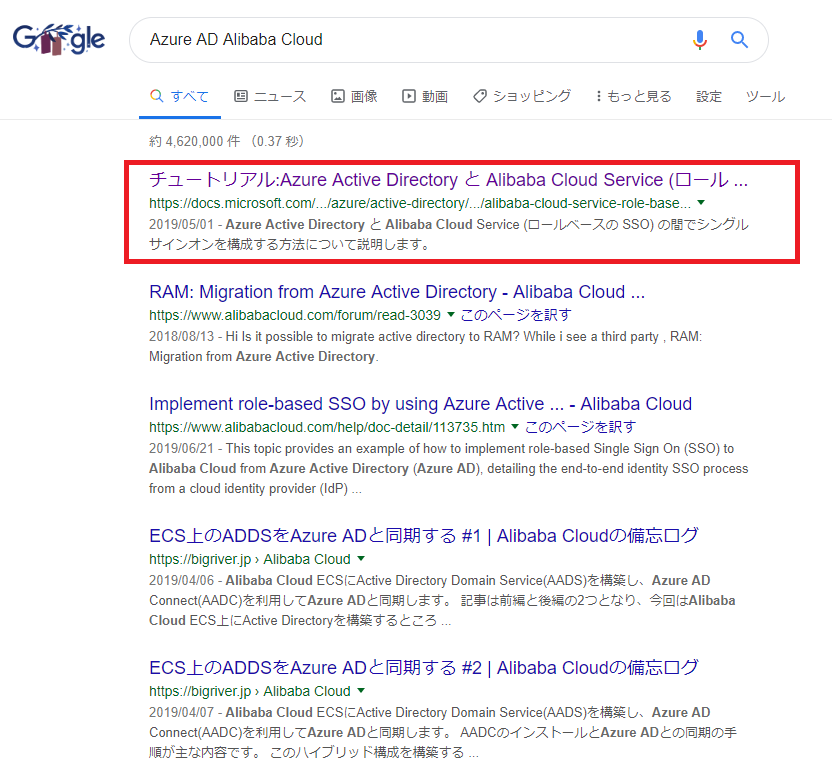Expand dropdown arrow next to forum/read-3039 URL

[450, 315]
